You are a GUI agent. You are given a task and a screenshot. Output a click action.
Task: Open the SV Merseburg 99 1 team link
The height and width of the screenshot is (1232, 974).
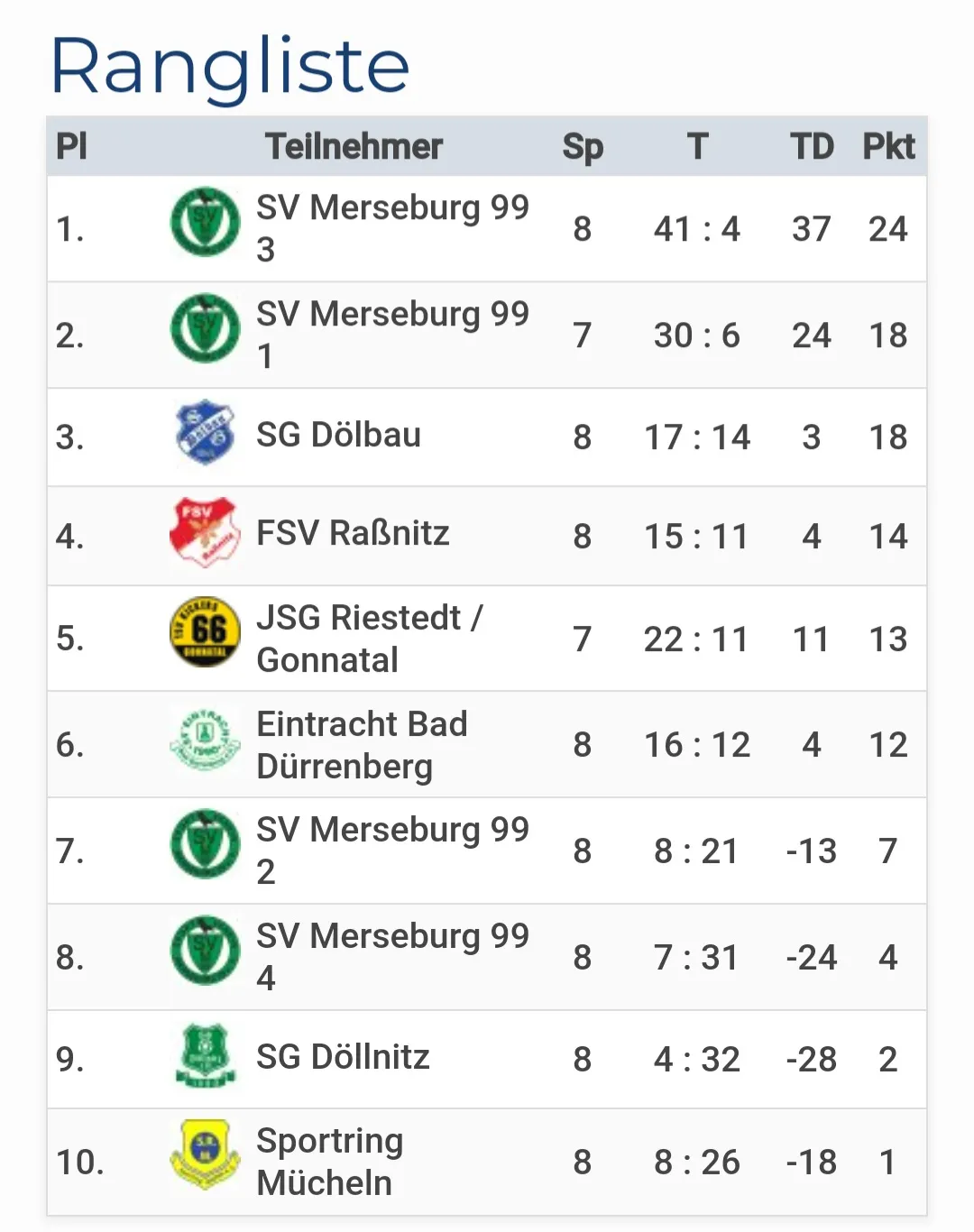[392, 335]
